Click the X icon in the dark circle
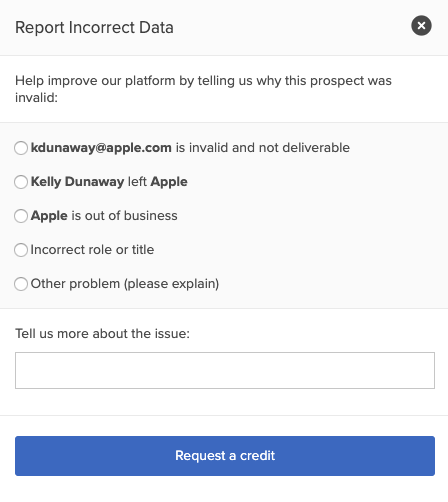 pyautogui.click(x=421, y=26)
